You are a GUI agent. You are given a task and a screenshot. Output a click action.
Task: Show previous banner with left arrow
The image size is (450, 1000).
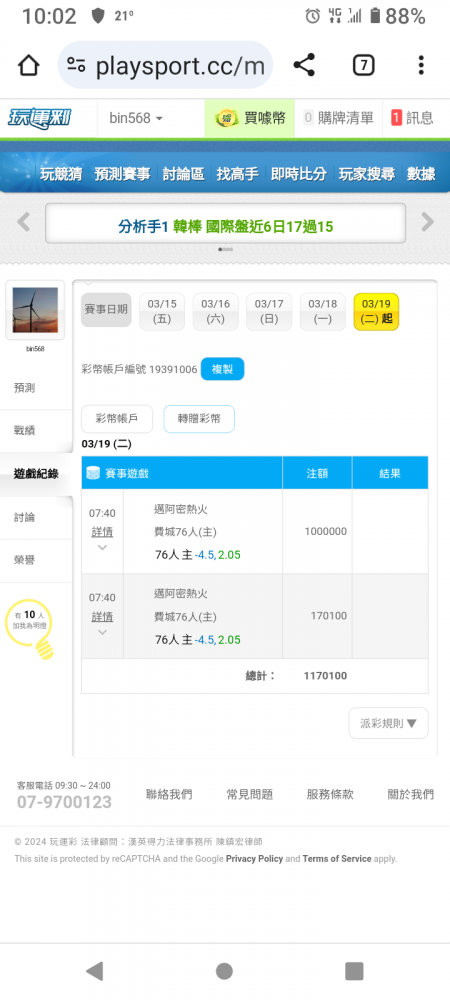coord(24,223)
